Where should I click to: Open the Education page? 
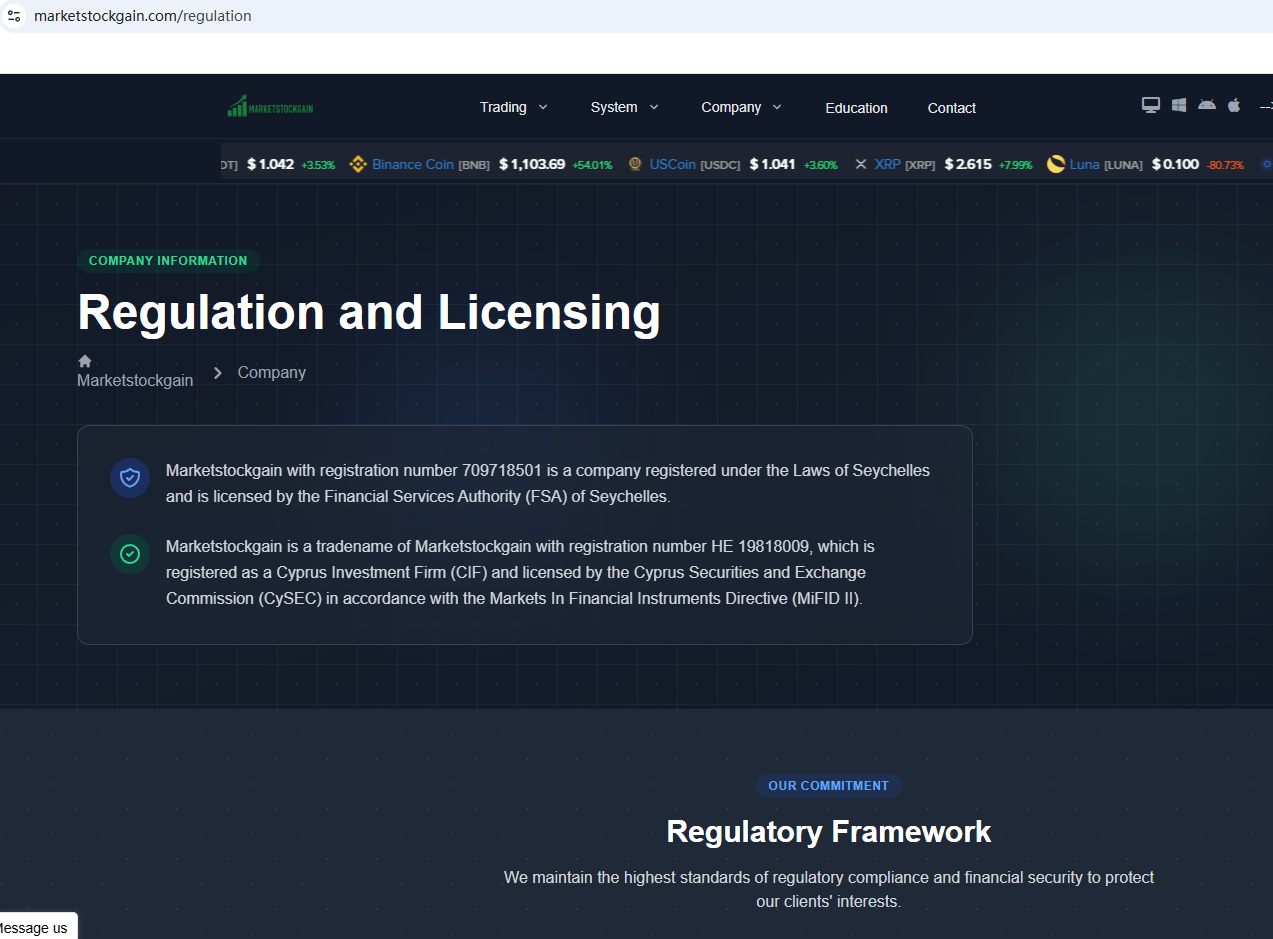(x=856, y=108)
